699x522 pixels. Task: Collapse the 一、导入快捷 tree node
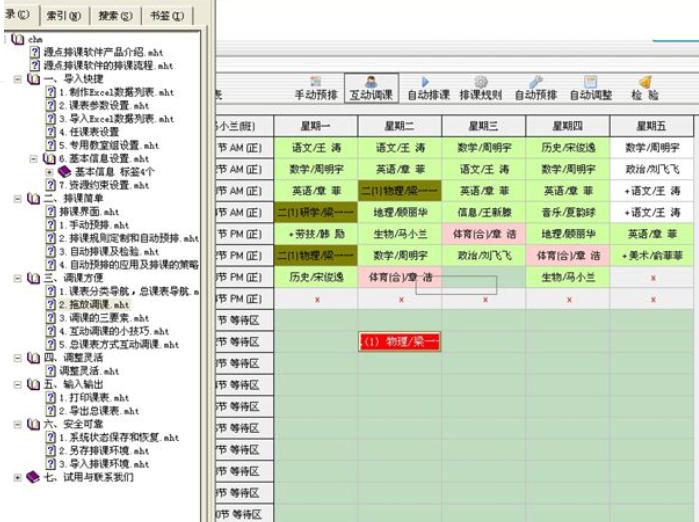click(x=17, y=80)
